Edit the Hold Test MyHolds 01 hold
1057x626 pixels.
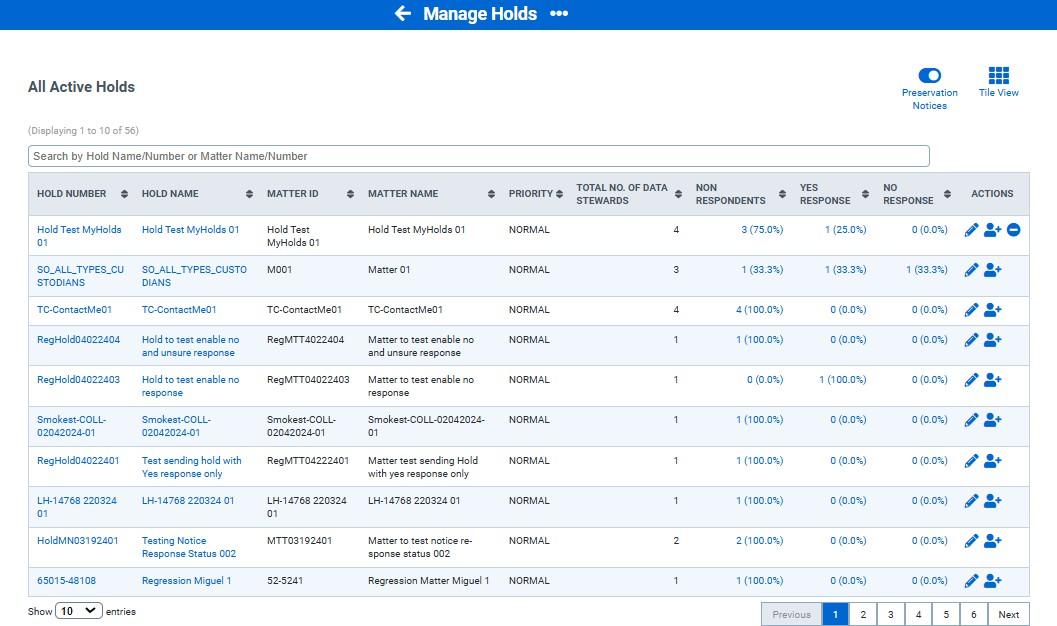tap(971, 230)
